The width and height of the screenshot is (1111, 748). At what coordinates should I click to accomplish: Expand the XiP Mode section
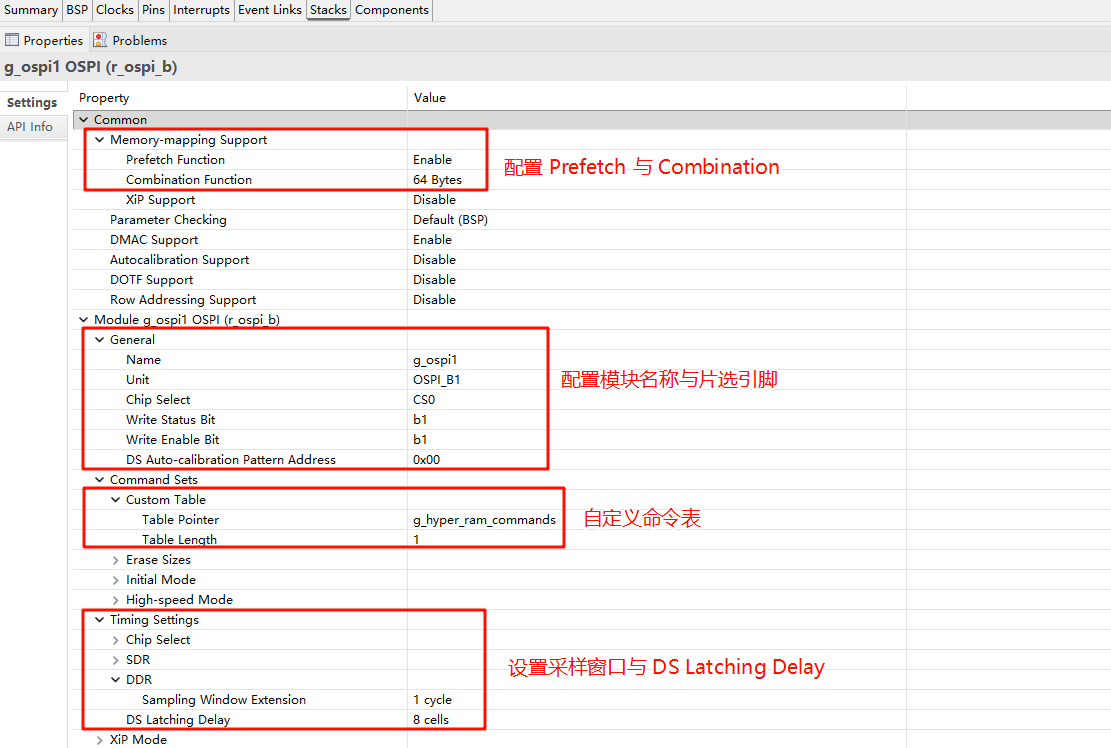pos(99,740)
